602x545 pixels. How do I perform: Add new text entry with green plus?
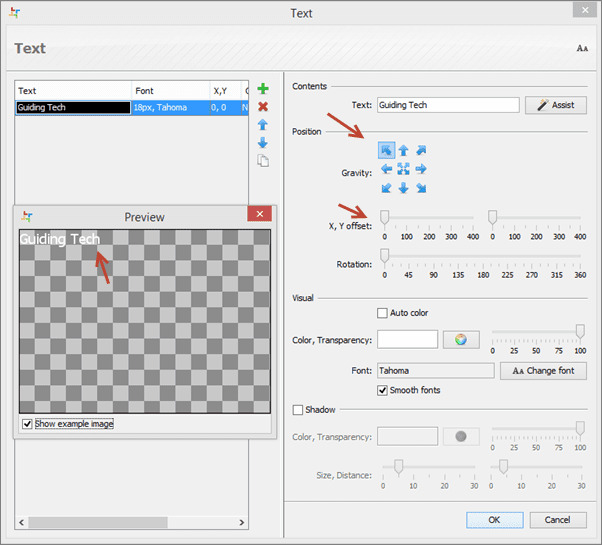[x=263, y=89]
